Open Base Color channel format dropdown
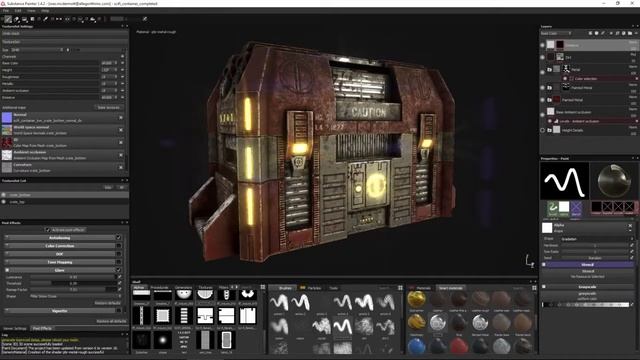Viewport: 640px width, 360px height. tap(109, 63)
